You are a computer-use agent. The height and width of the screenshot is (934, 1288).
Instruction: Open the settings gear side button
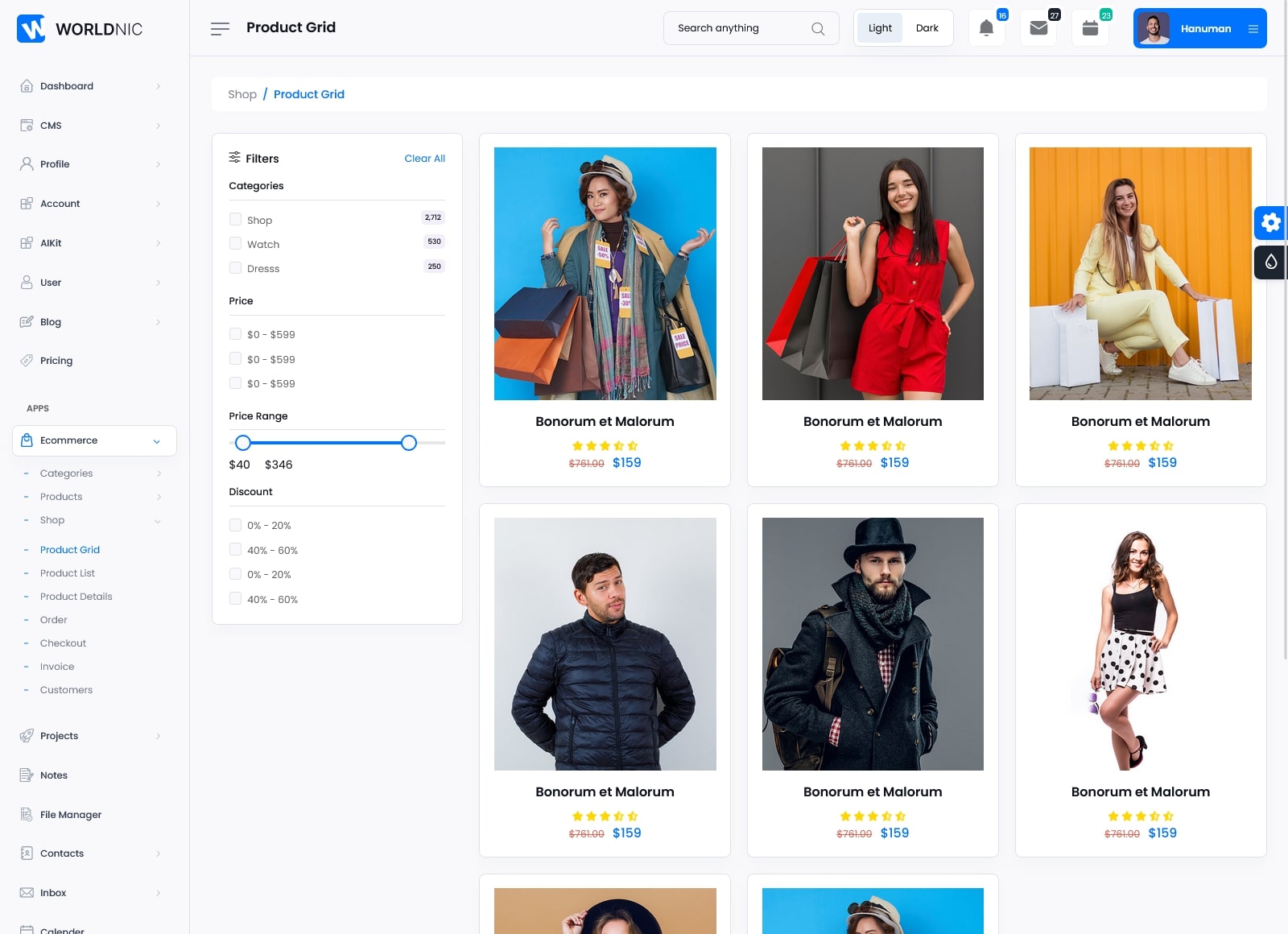click(1270, 222)
